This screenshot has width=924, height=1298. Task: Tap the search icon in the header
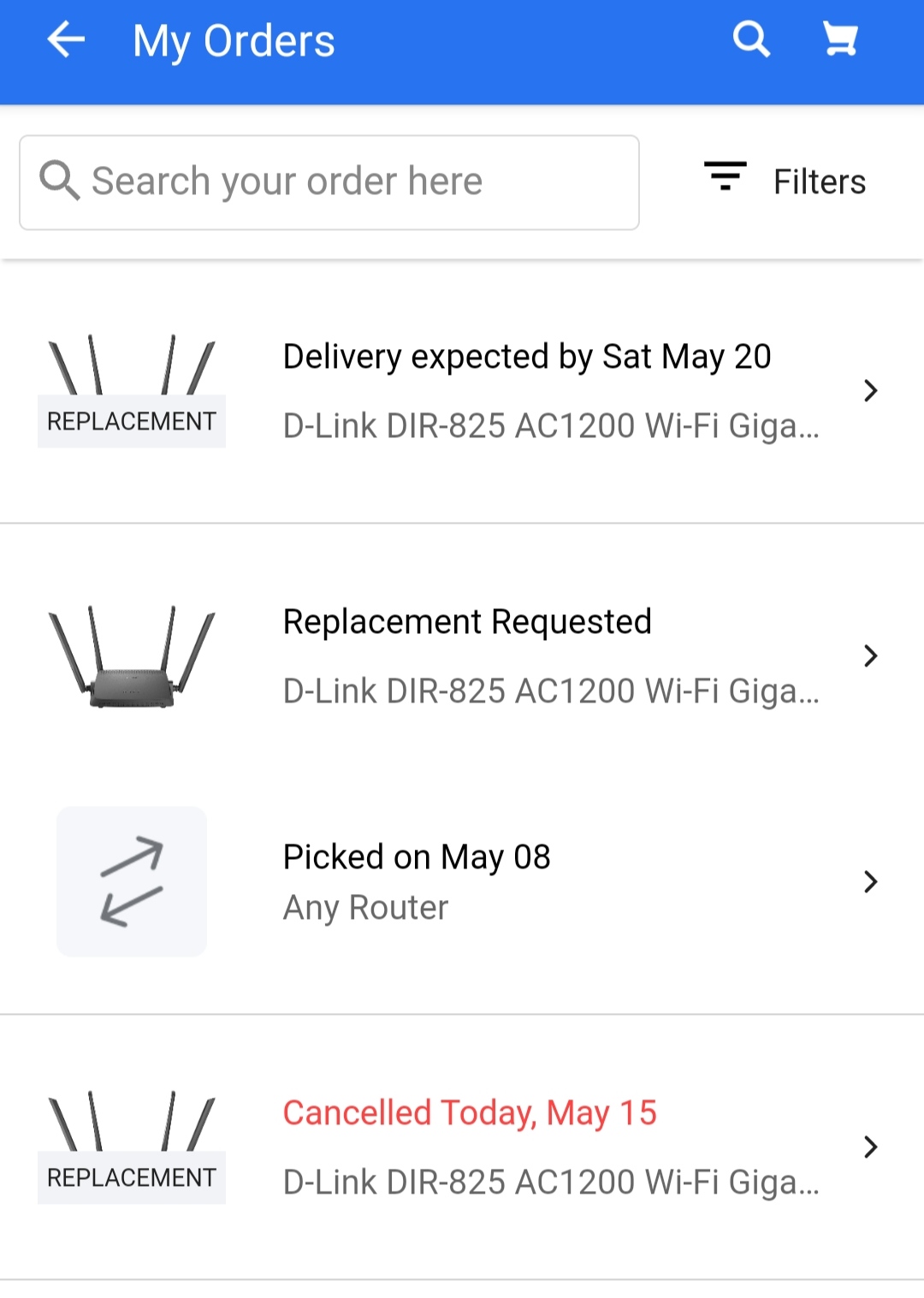751,39
